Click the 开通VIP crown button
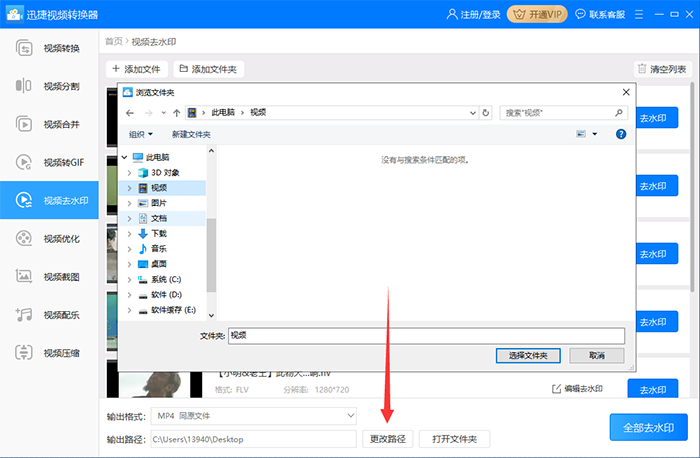This screenshot has width=700, height=458. (x=537, y=14)
